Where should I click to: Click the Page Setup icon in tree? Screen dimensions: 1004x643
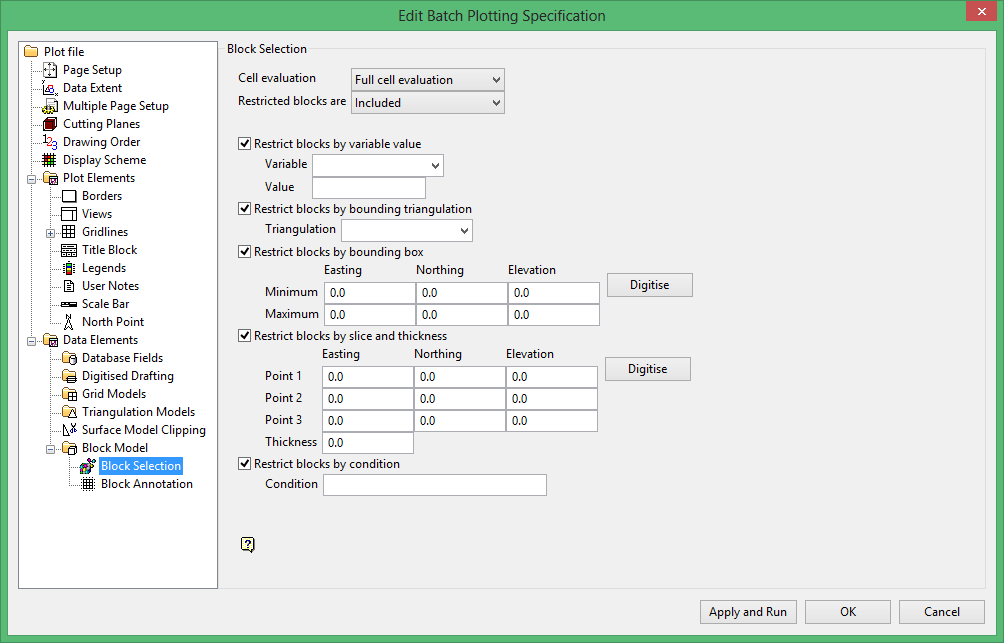50,70
